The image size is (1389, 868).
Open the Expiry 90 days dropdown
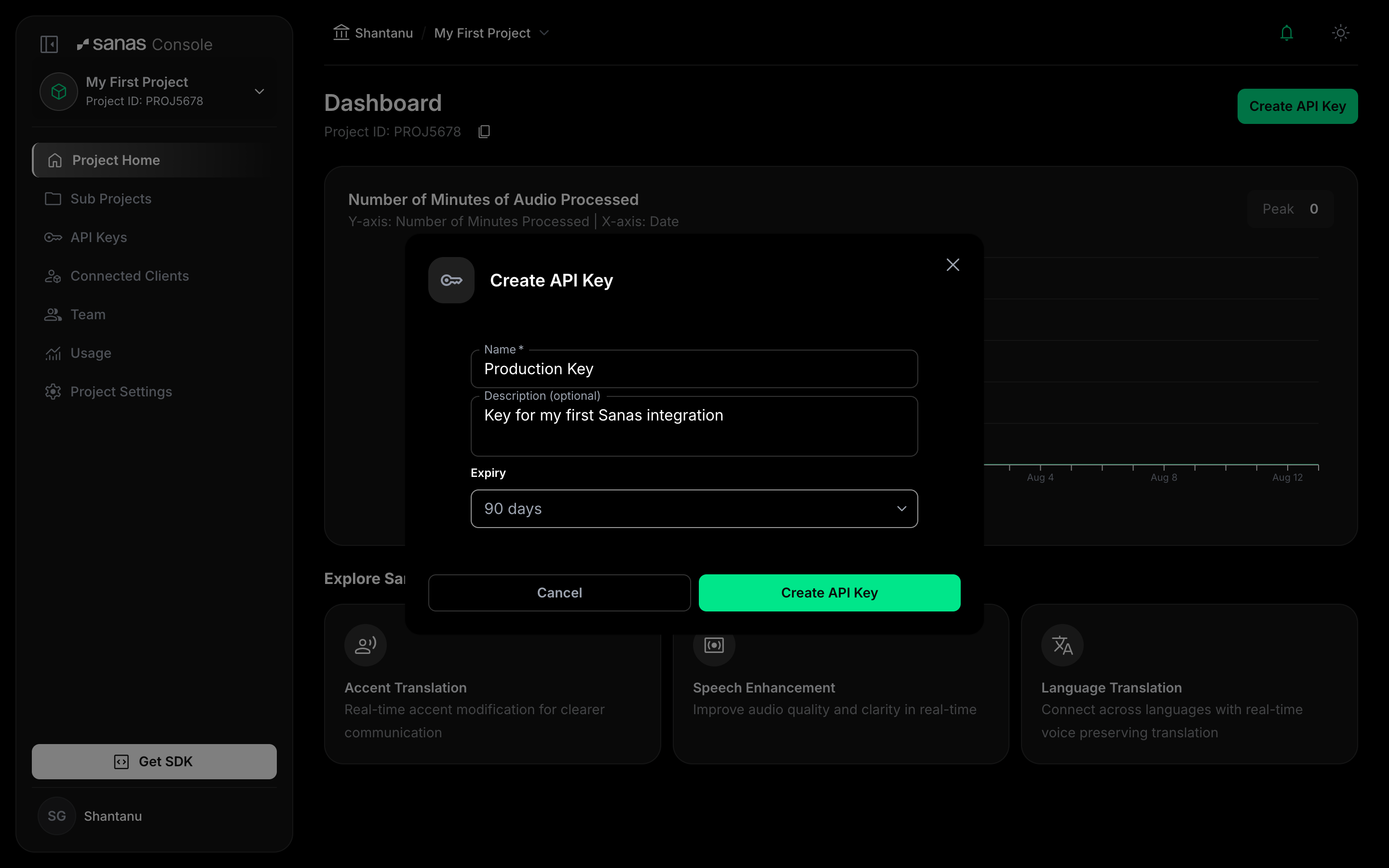[x=694, y=508]
